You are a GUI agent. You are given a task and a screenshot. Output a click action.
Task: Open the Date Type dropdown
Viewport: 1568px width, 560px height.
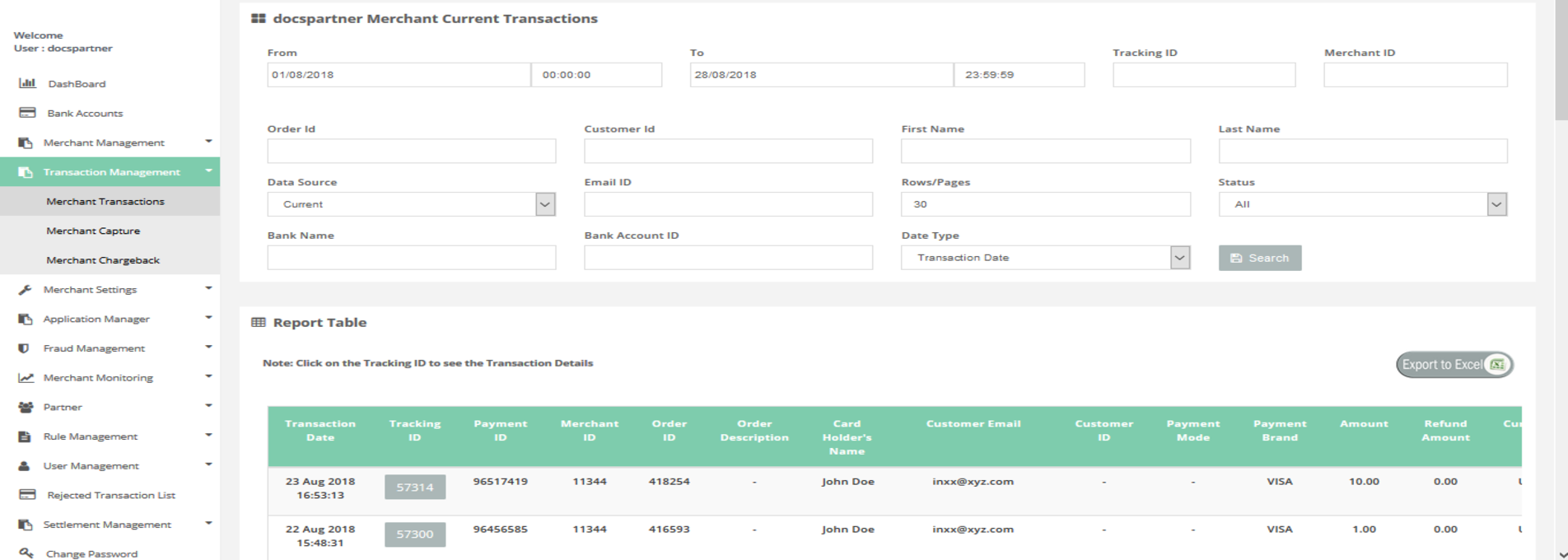[1179, 258]
